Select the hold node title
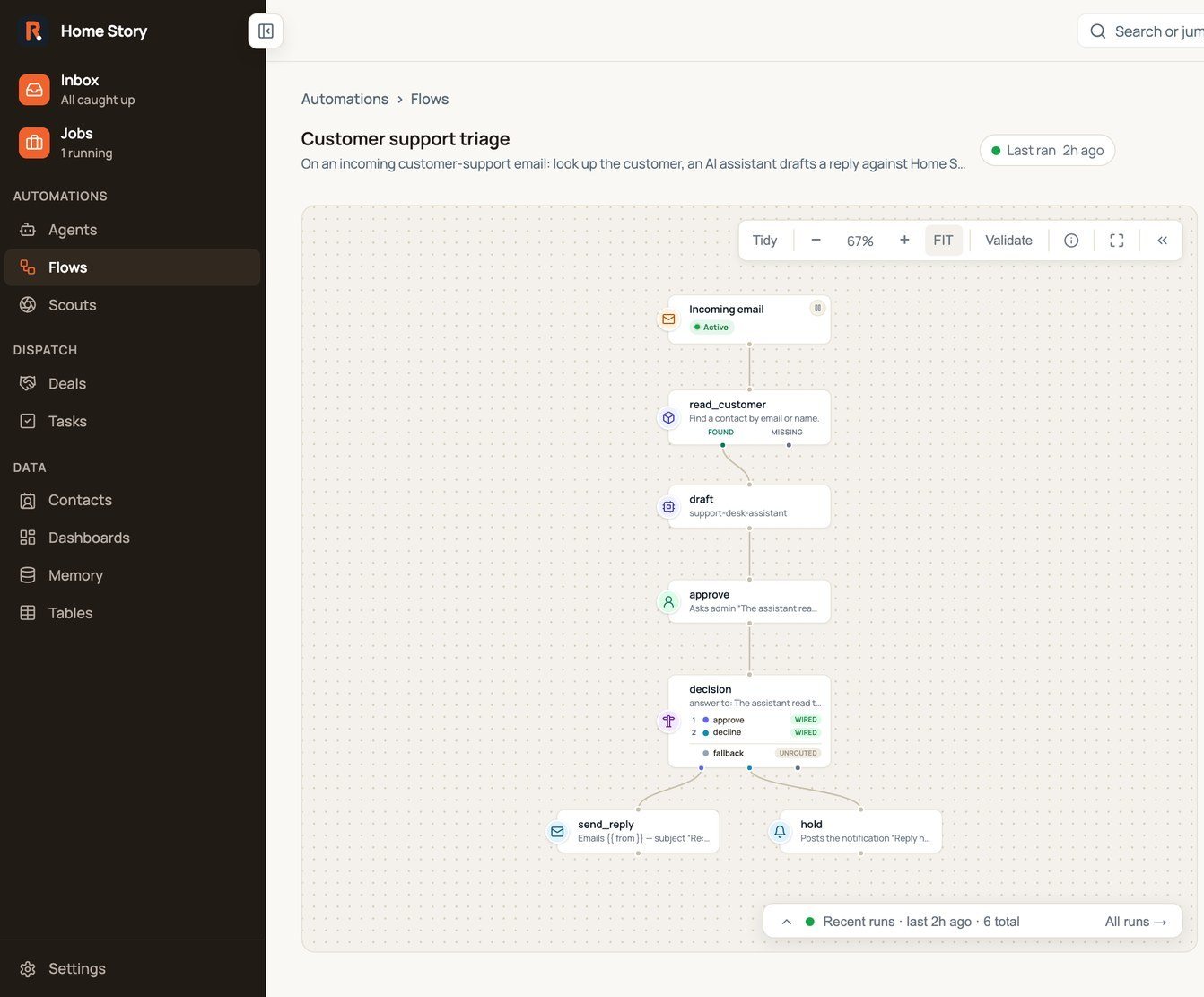The height and width of the screenshot is (997, 1204). 811,825
